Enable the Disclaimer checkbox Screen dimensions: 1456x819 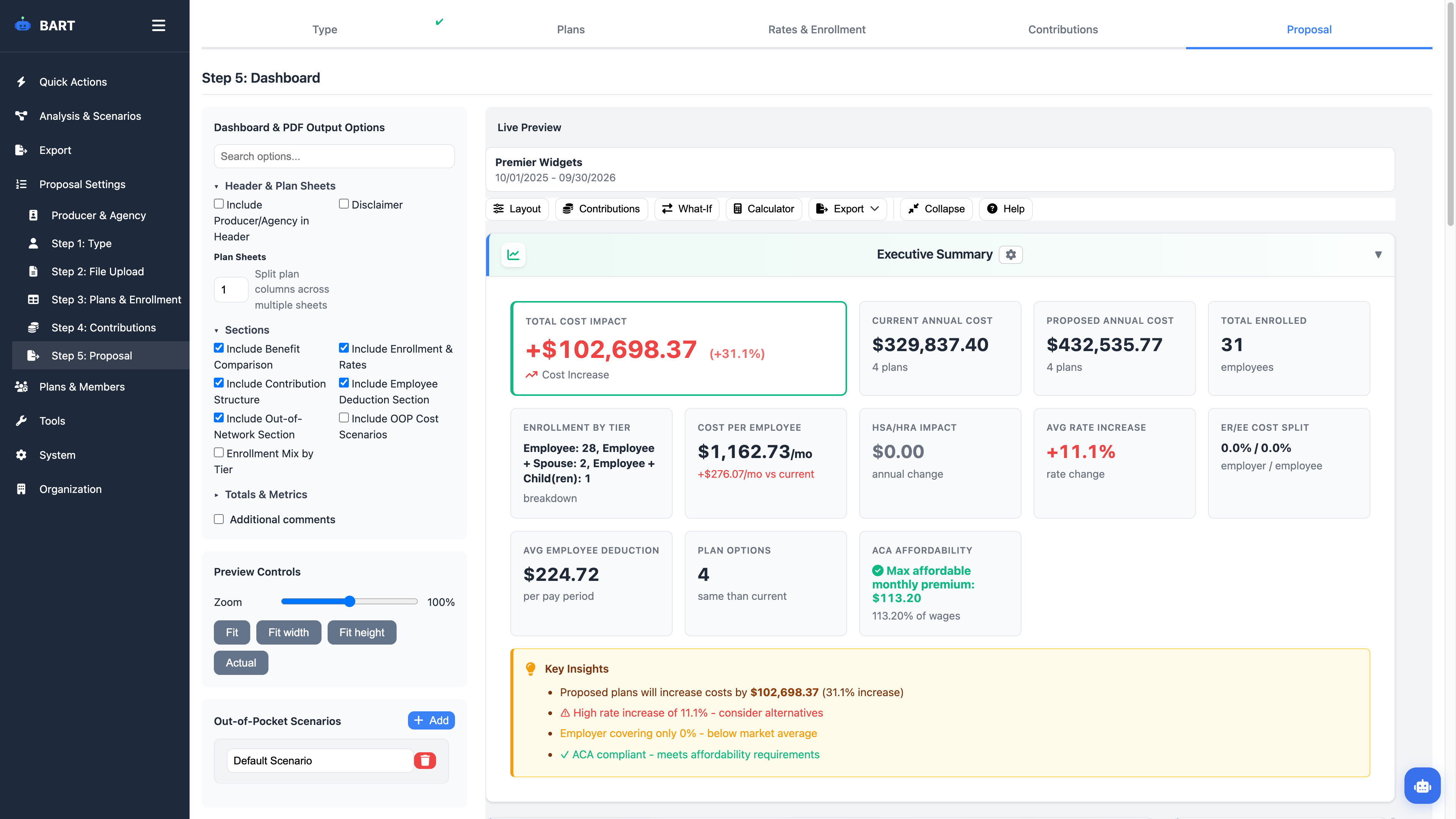pyautogui.click(x=344, y=204)
